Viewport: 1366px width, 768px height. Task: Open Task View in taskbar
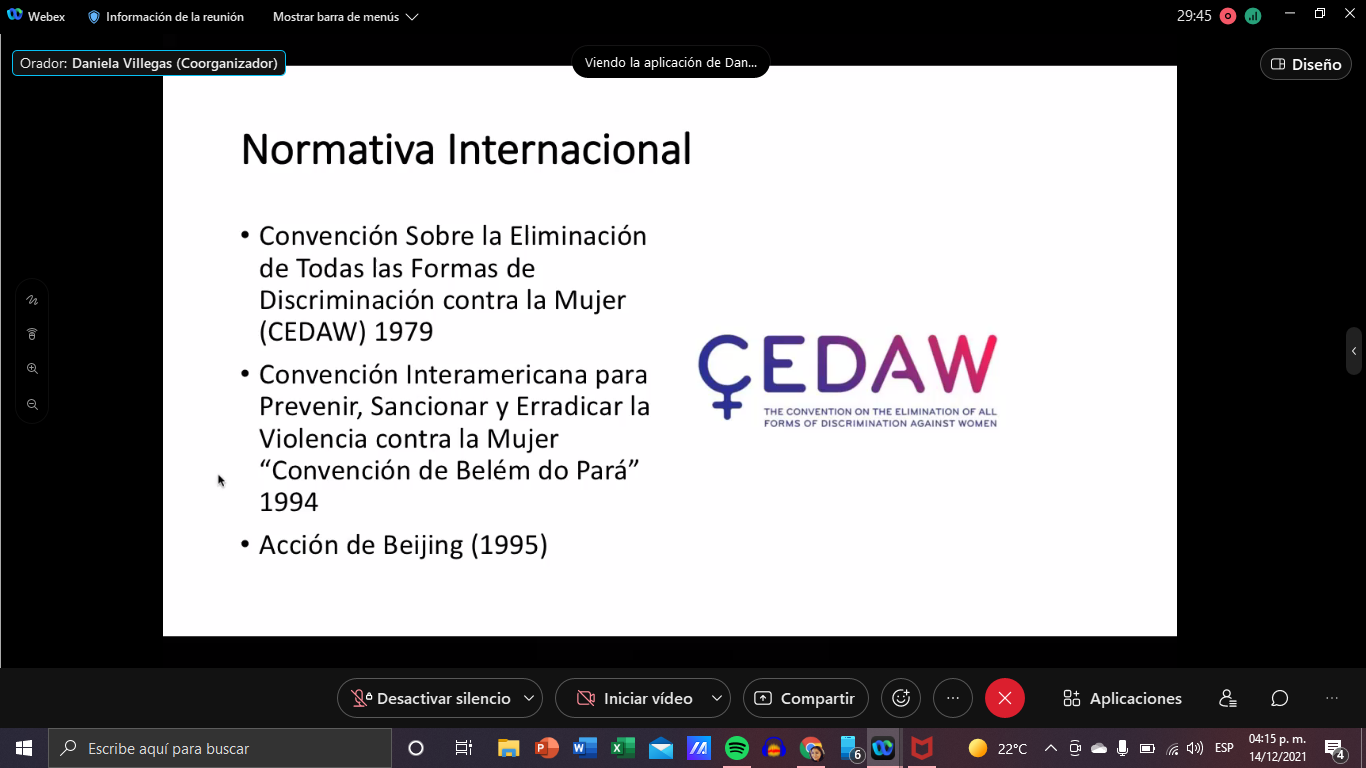click(464, 748)
